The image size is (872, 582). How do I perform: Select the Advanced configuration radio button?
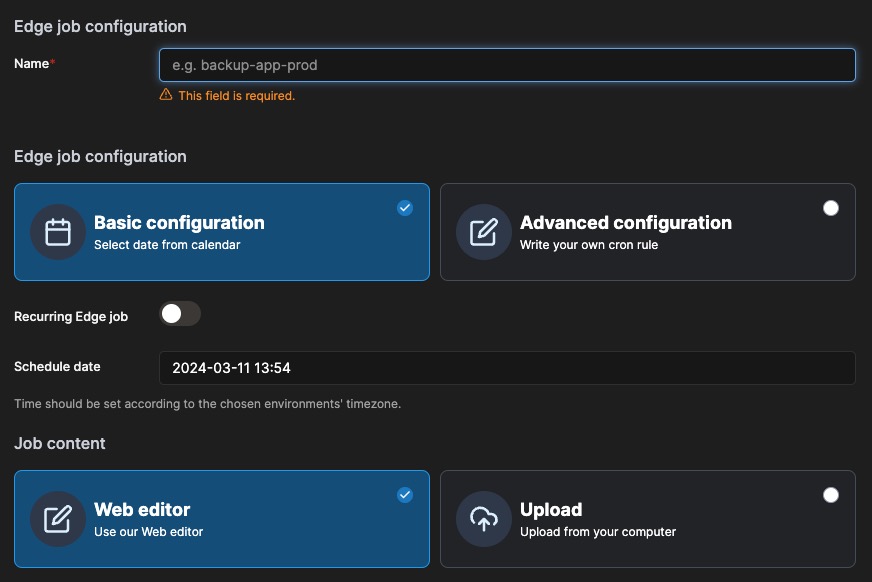pos(831,208)
